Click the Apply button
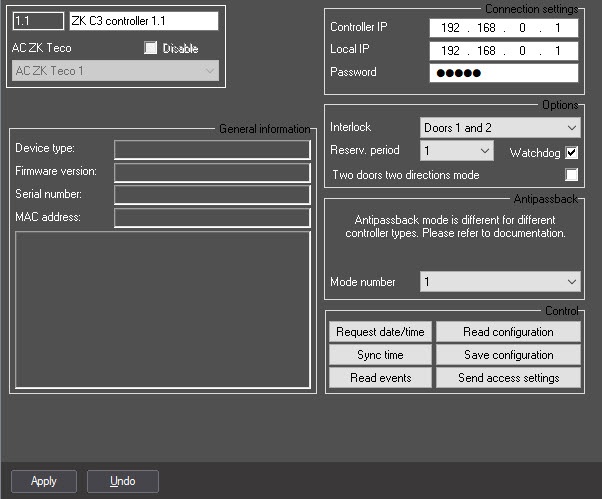Image resolution: width=602 pixels, height=499 pixels. [44, 481]
